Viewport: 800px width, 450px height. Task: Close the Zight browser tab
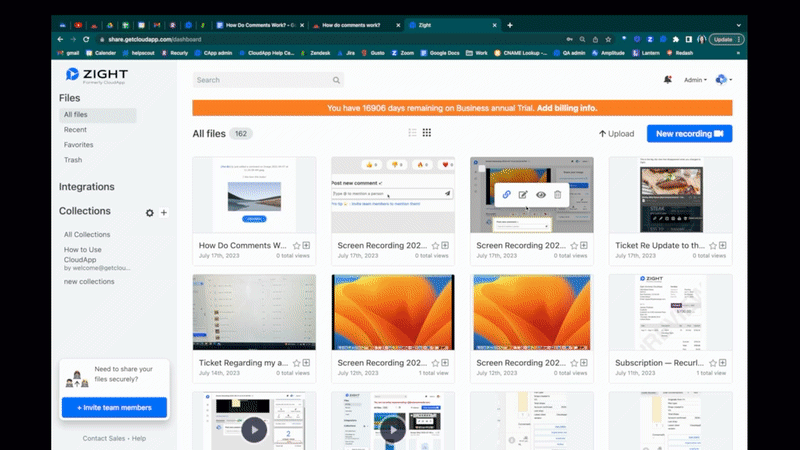pos(494,25)
